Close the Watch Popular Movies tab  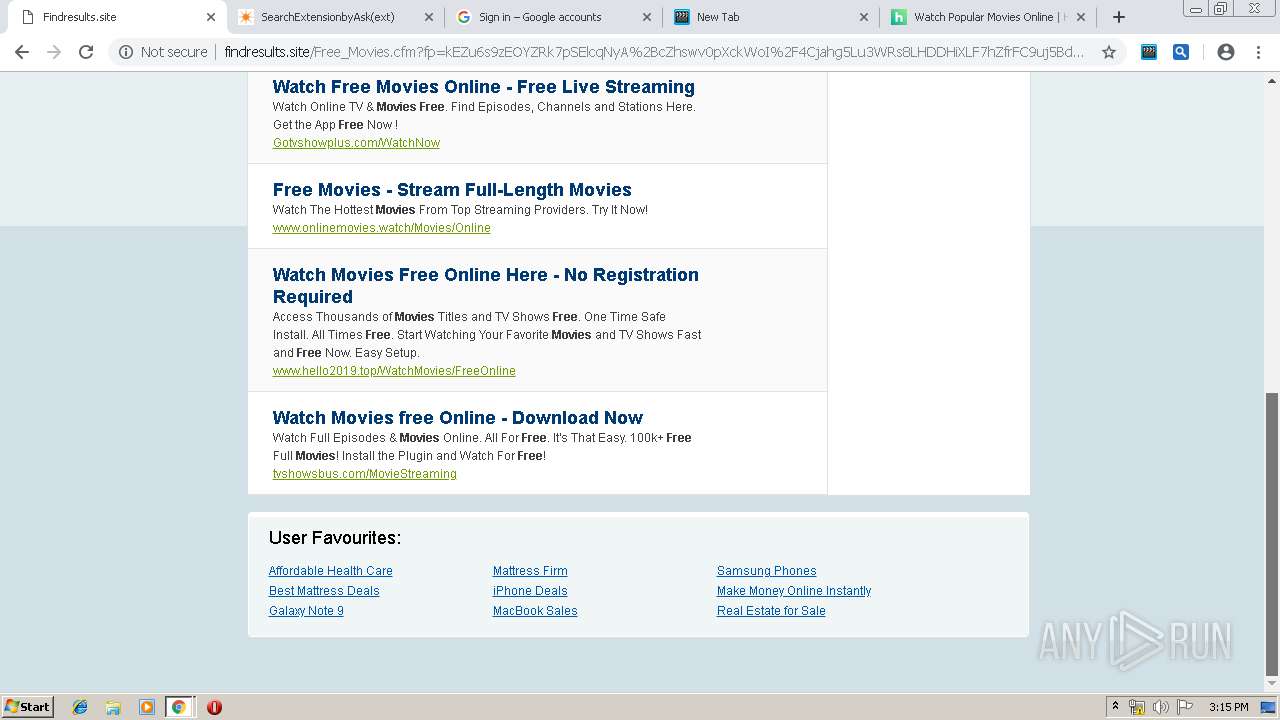click(1081, 17)
